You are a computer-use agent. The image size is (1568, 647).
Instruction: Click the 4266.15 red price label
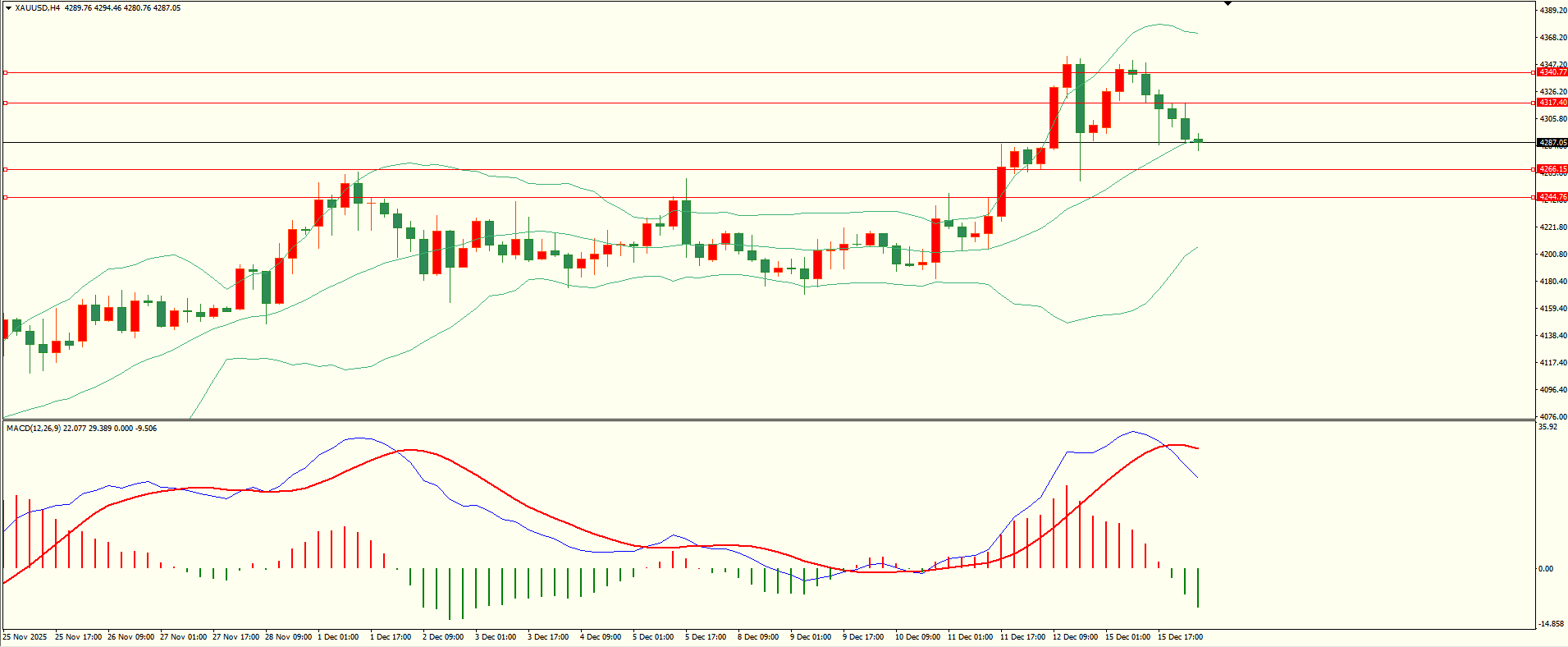[1552, 169]
